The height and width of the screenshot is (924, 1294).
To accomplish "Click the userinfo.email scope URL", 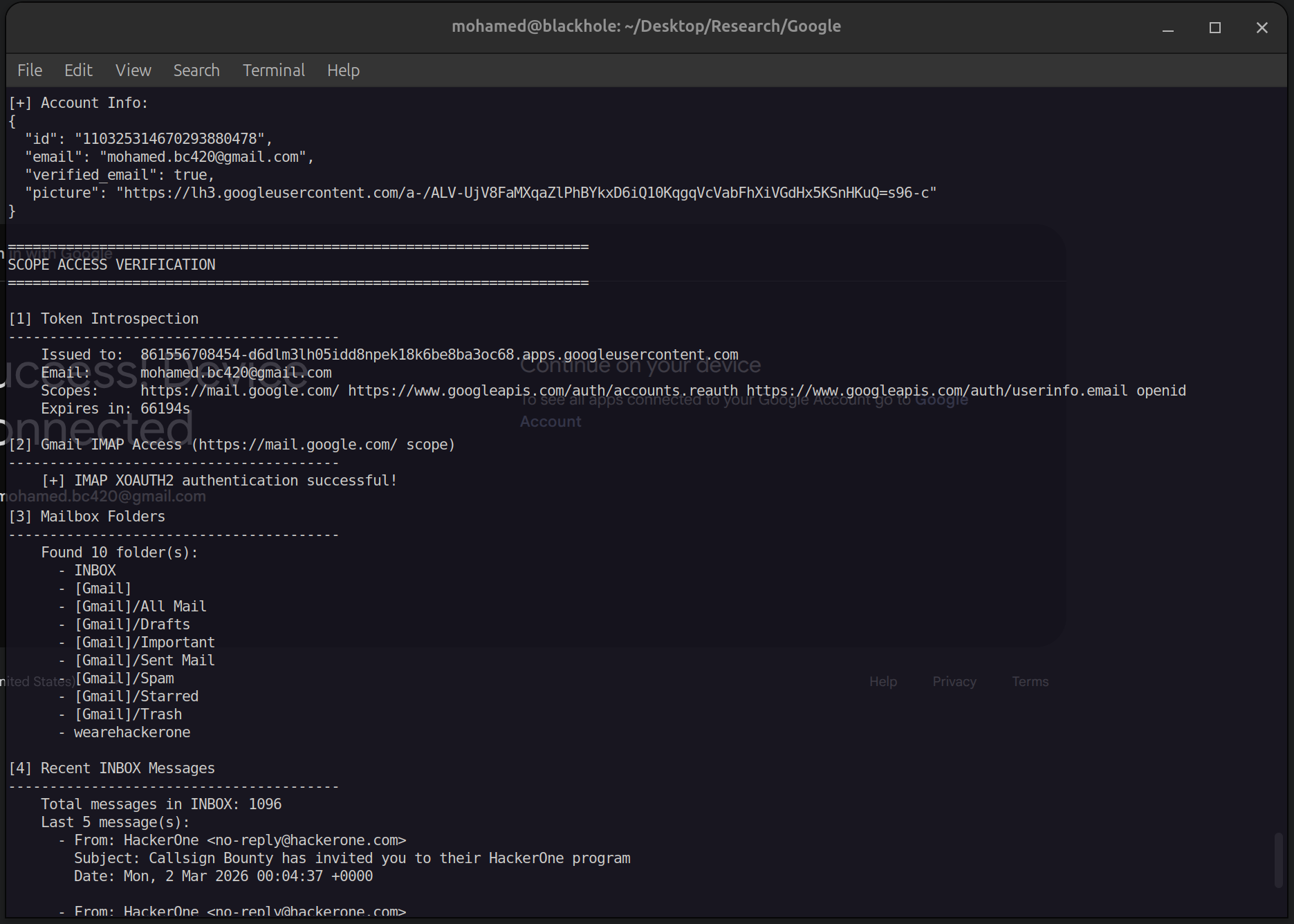I will tap(937, 391).
